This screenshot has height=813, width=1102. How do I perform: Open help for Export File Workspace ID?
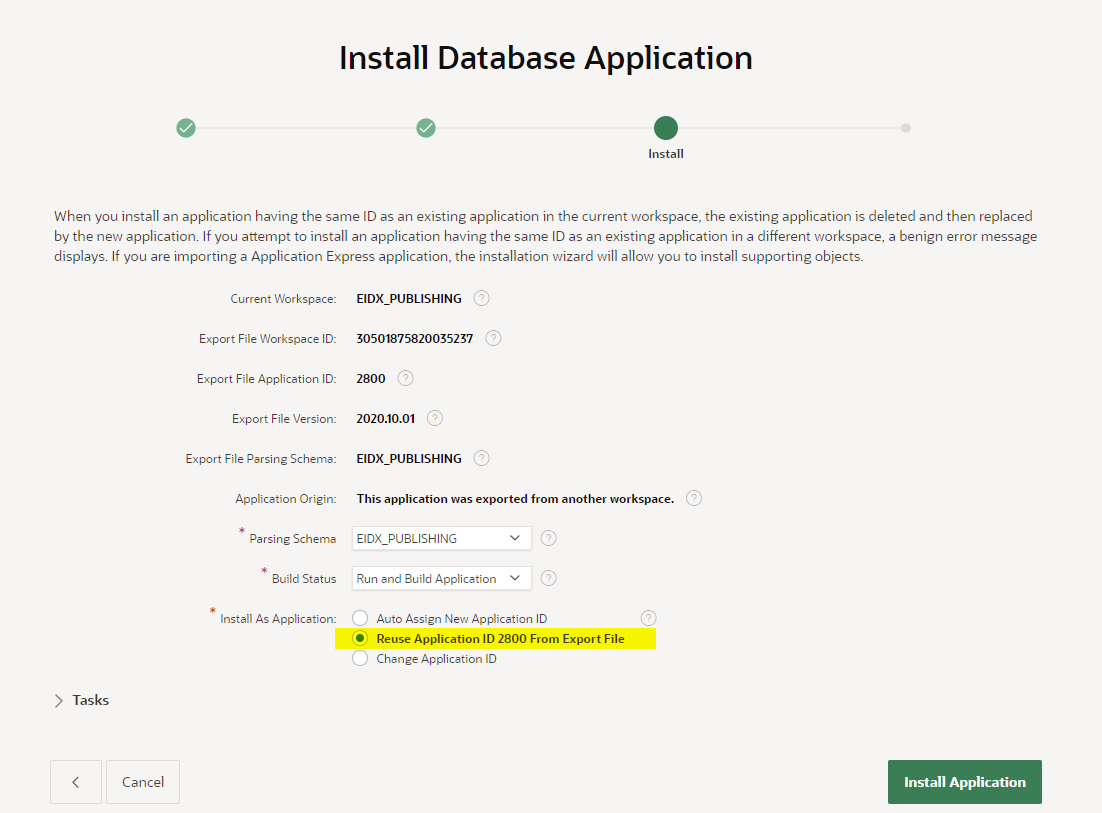(492, 338)
